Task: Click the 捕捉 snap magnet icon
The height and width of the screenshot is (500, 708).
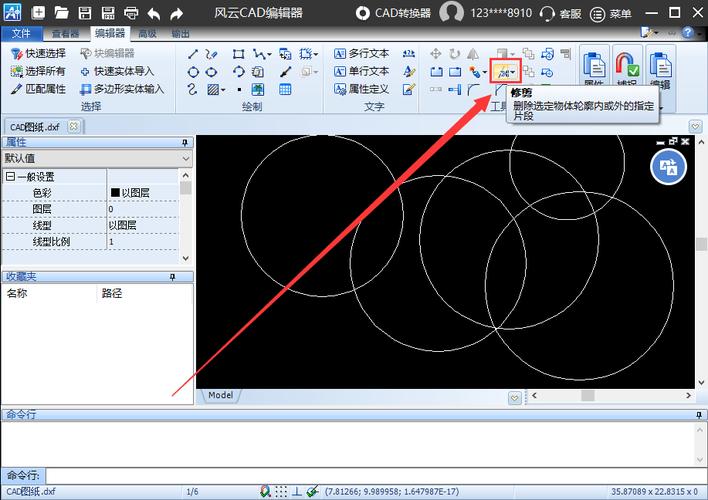Action: tap(628, 70)
